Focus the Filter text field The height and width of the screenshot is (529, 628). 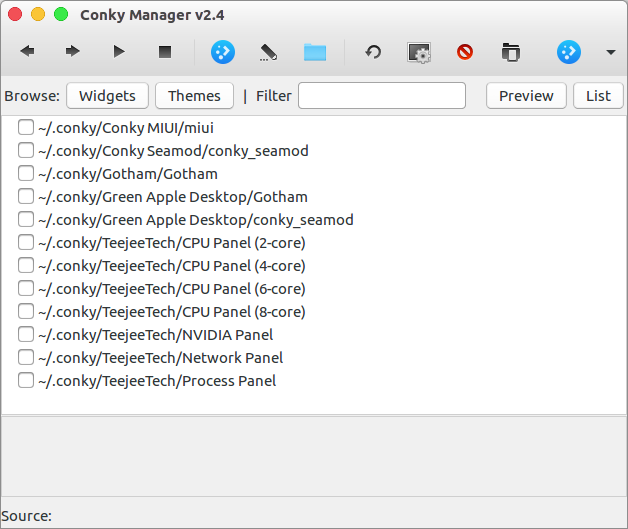pyautogui.click(x=381, y=96)
